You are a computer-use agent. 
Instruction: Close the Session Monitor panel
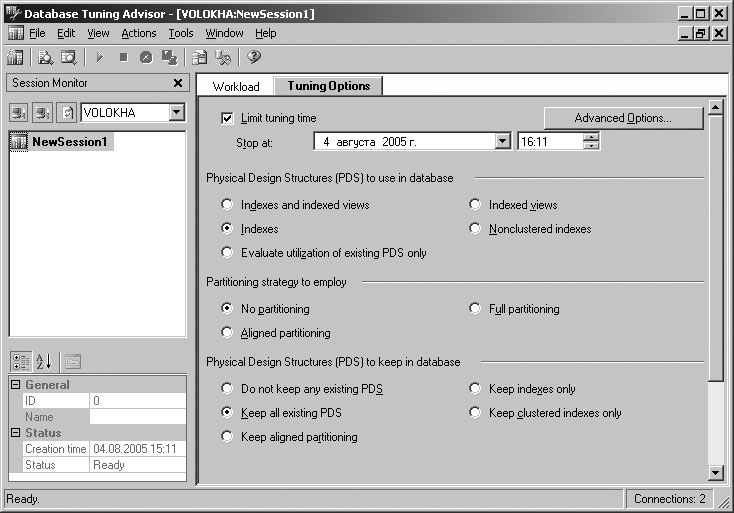coord(178,83)
